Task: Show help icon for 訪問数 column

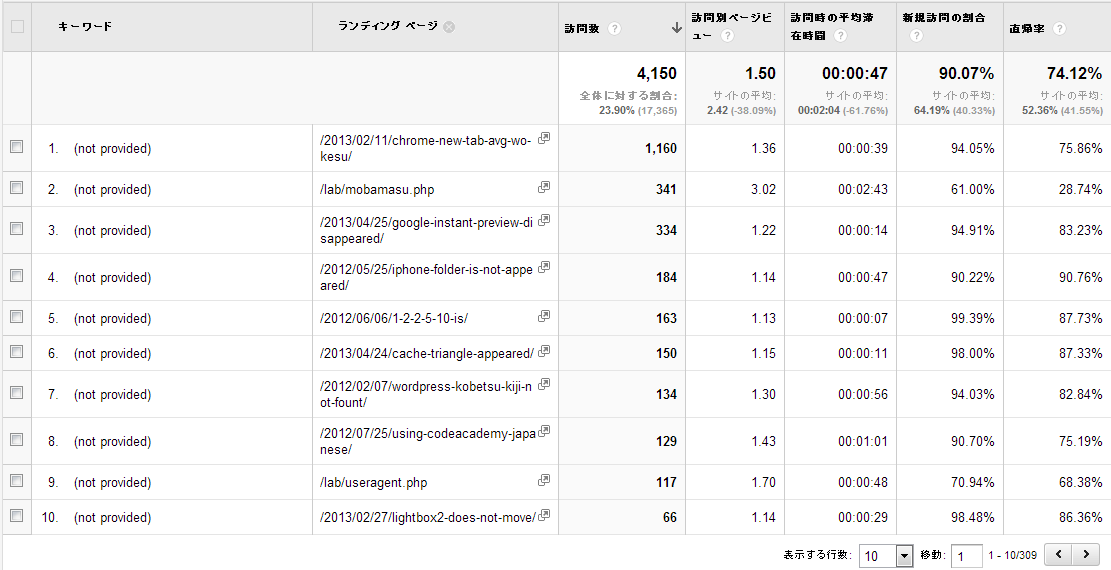Action: click(614, 29)
